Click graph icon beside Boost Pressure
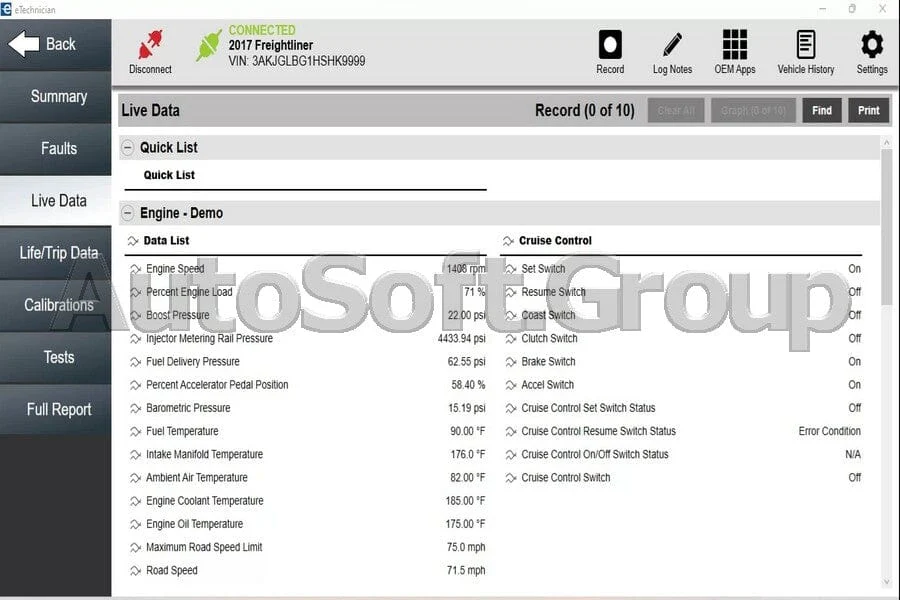The width and height of the screenshot is (900, 600). tap(135, 315)
